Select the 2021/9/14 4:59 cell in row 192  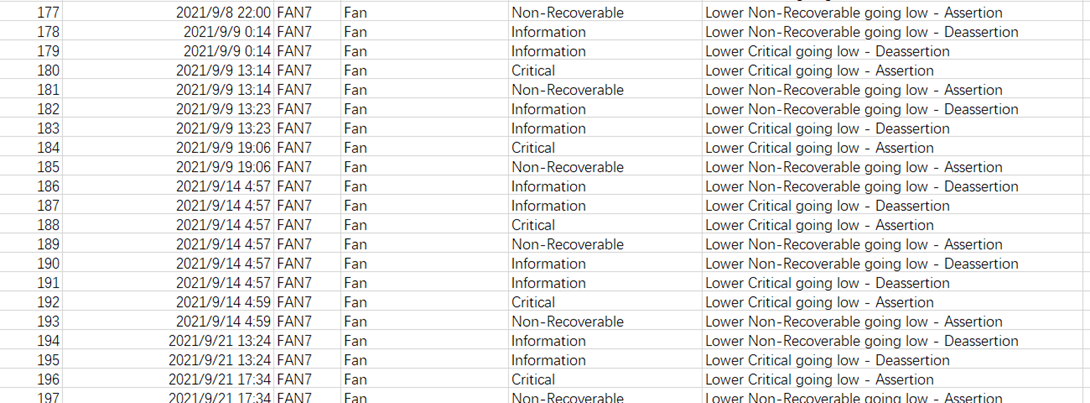[x=223, y=302]
